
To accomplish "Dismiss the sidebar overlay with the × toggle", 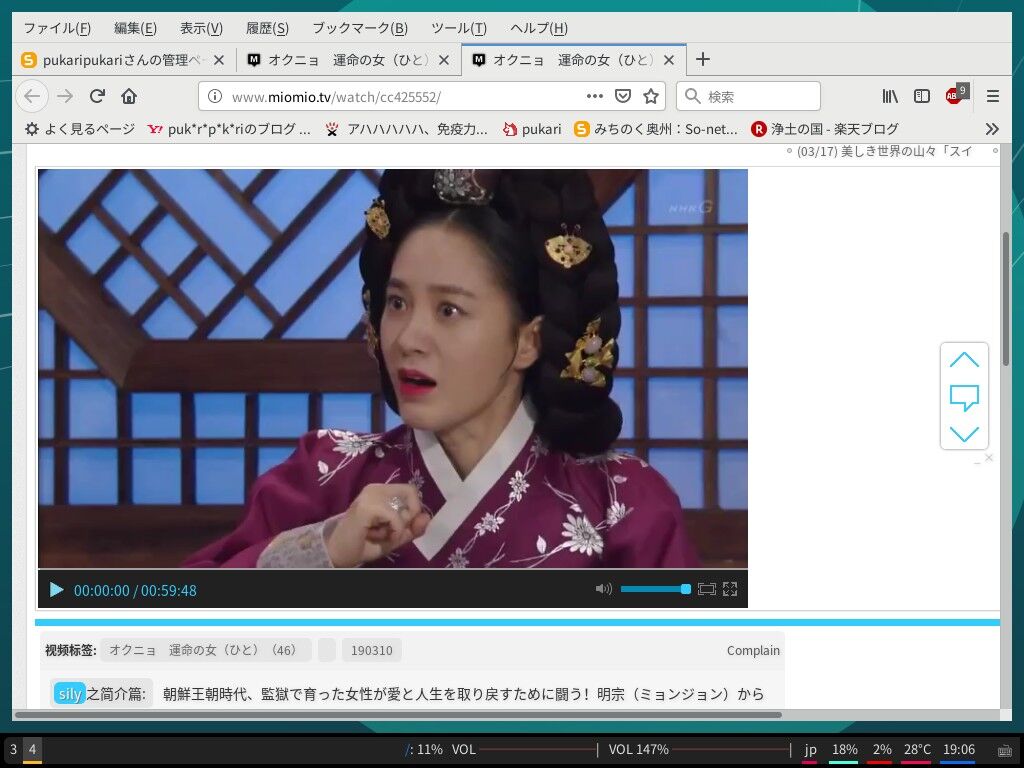I will (x=988, y=457).
